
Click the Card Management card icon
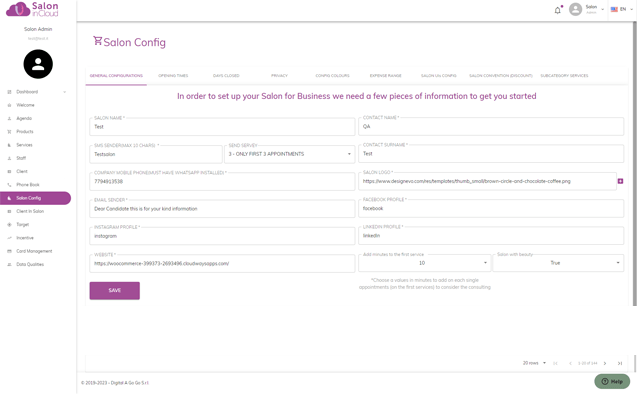pyautogui.click(x=9, y=251)
